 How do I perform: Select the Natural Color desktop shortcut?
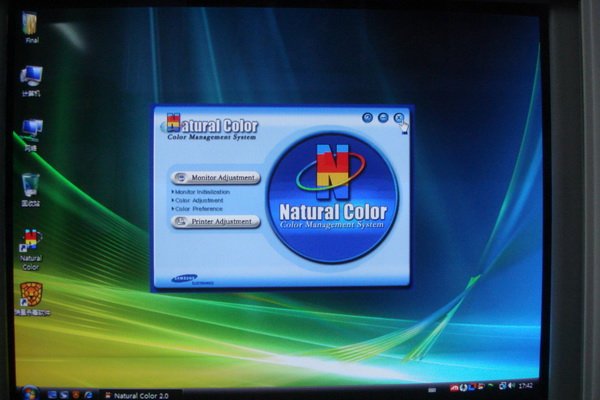tap(31, 250)
